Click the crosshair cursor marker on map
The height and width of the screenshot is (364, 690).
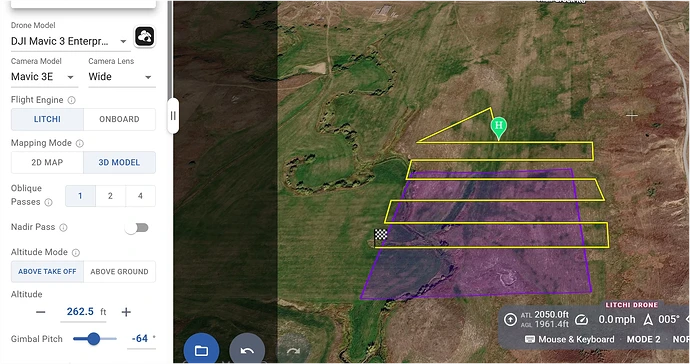(x=632, y=116)
